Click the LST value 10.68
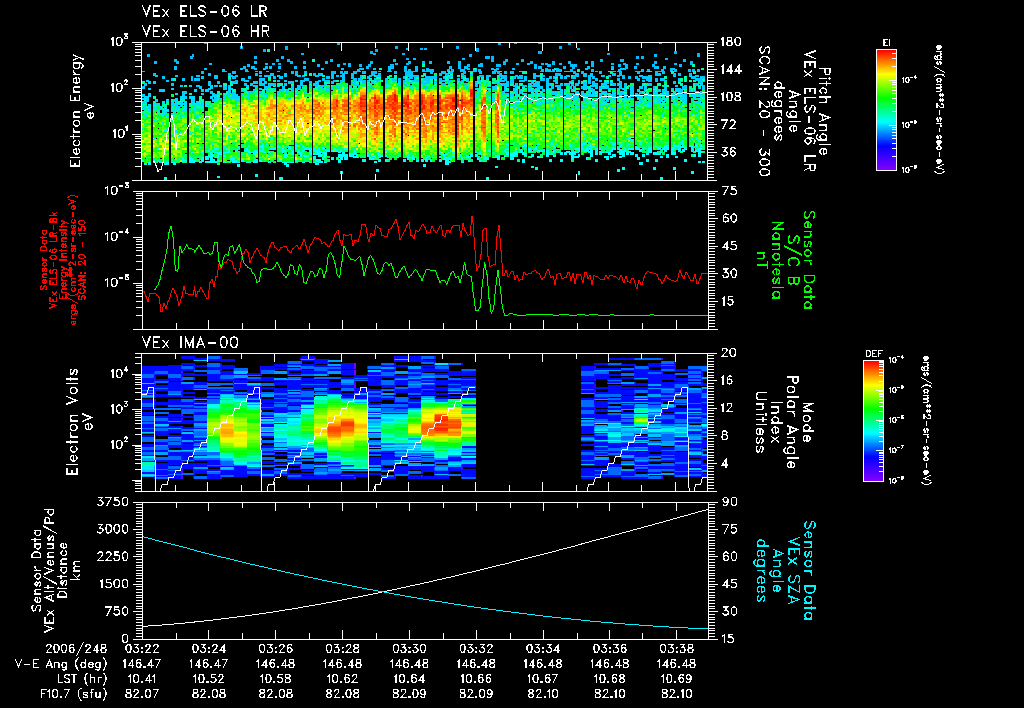The width and height of the screenshot is (1024, 708). pyautogui.click(x=610, y=679)
